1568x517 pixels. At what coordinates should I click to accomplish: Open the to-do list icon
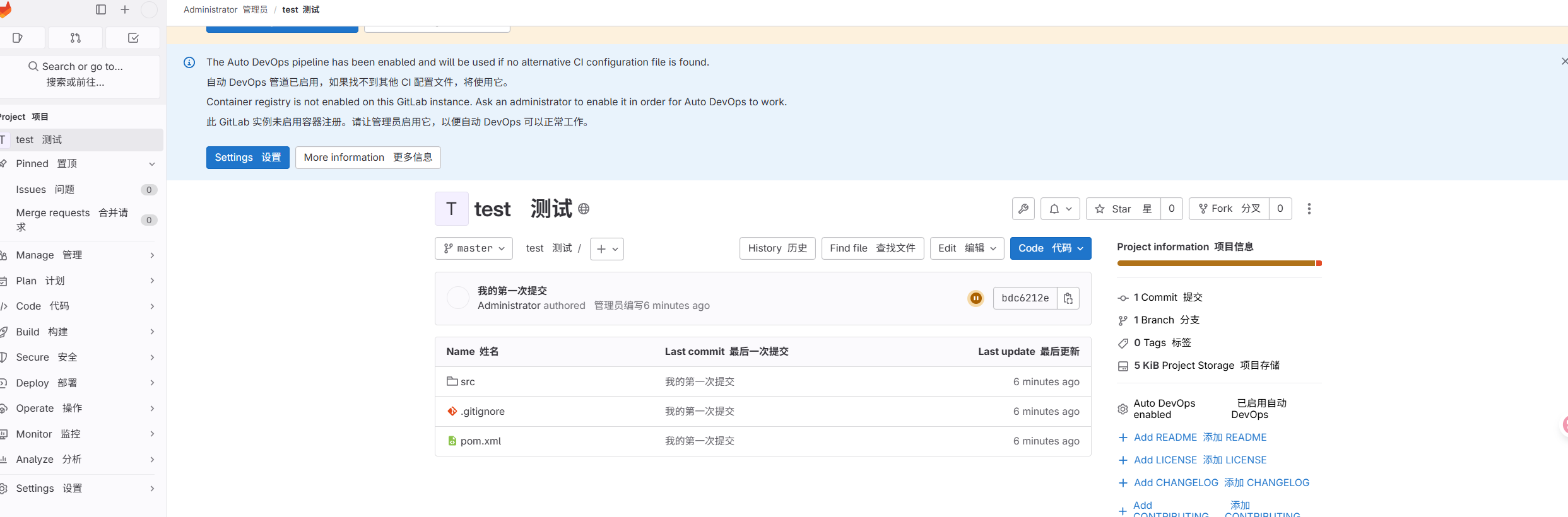tap(133, 38)
